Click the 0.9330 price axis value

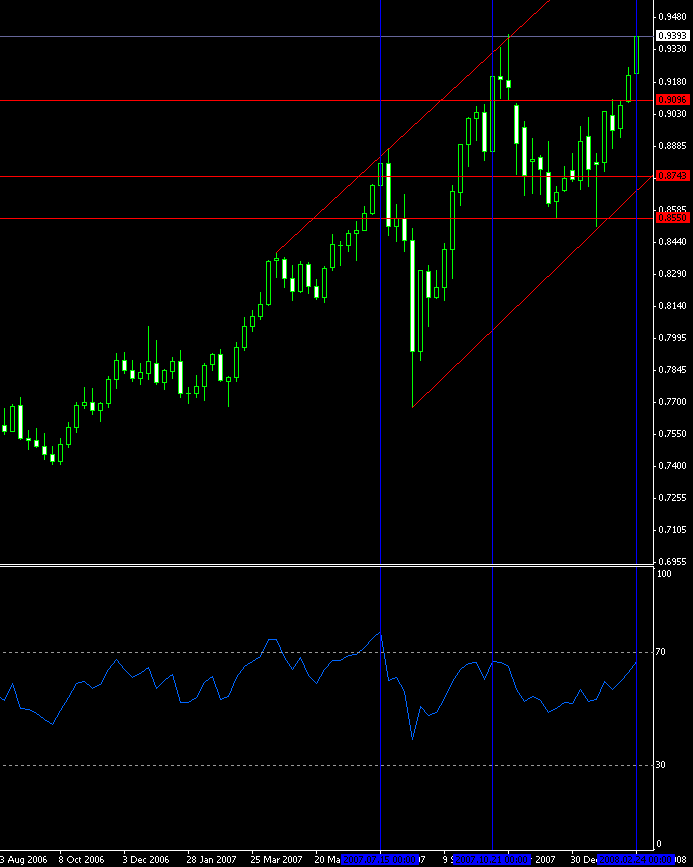672,49
